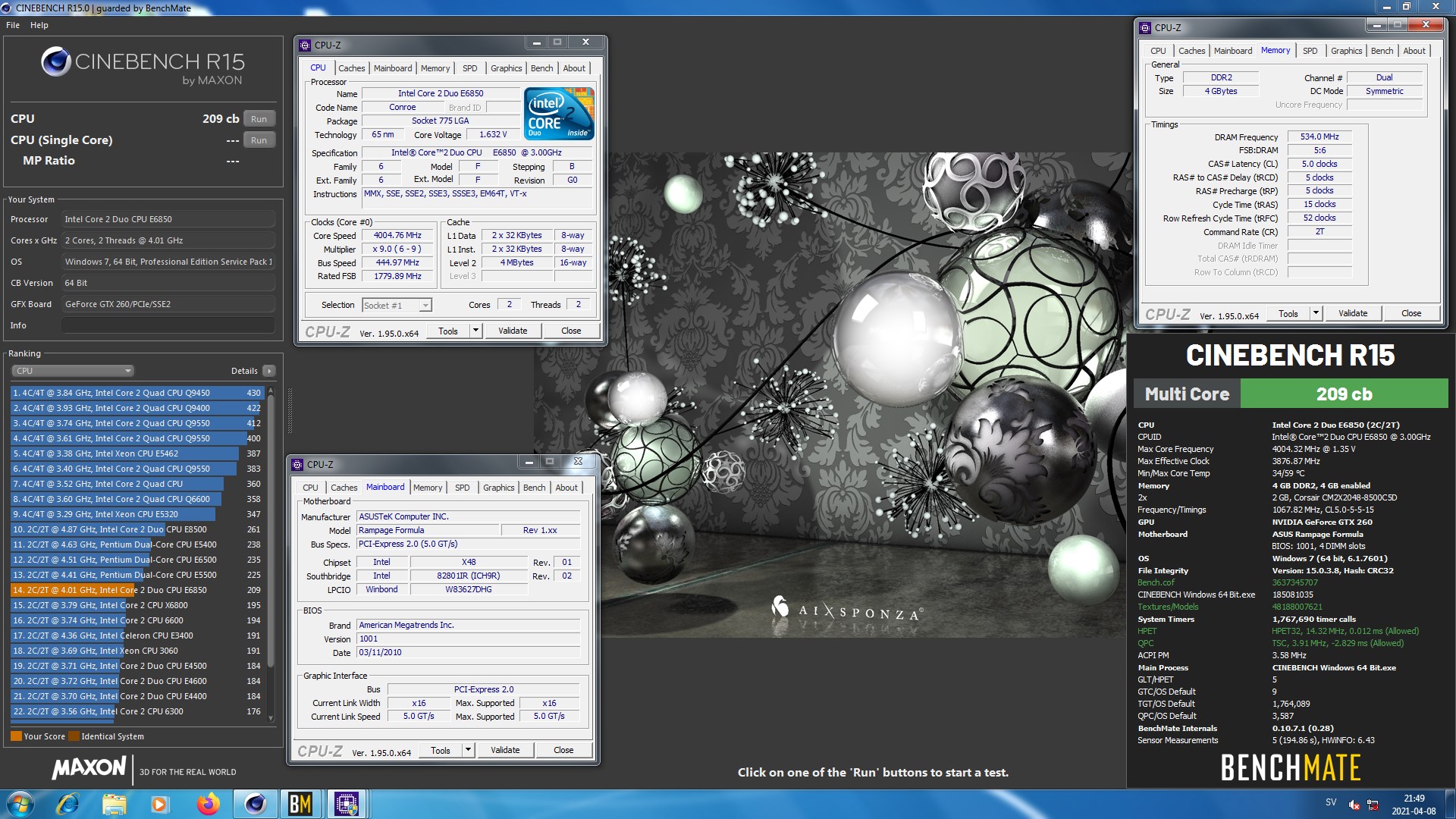Switch to Bench tab in CPU window
Viewport: 1456px width, 819px height.
(x=541, y=68)
